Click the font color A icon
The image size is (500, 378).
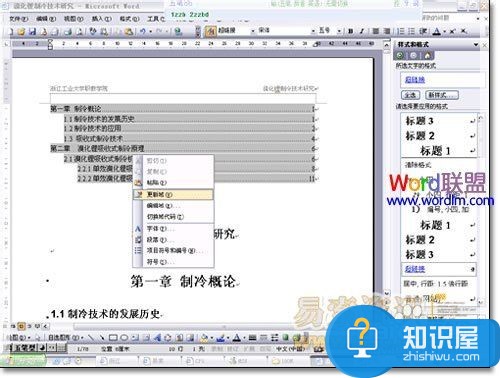click(x=437, y=31)
